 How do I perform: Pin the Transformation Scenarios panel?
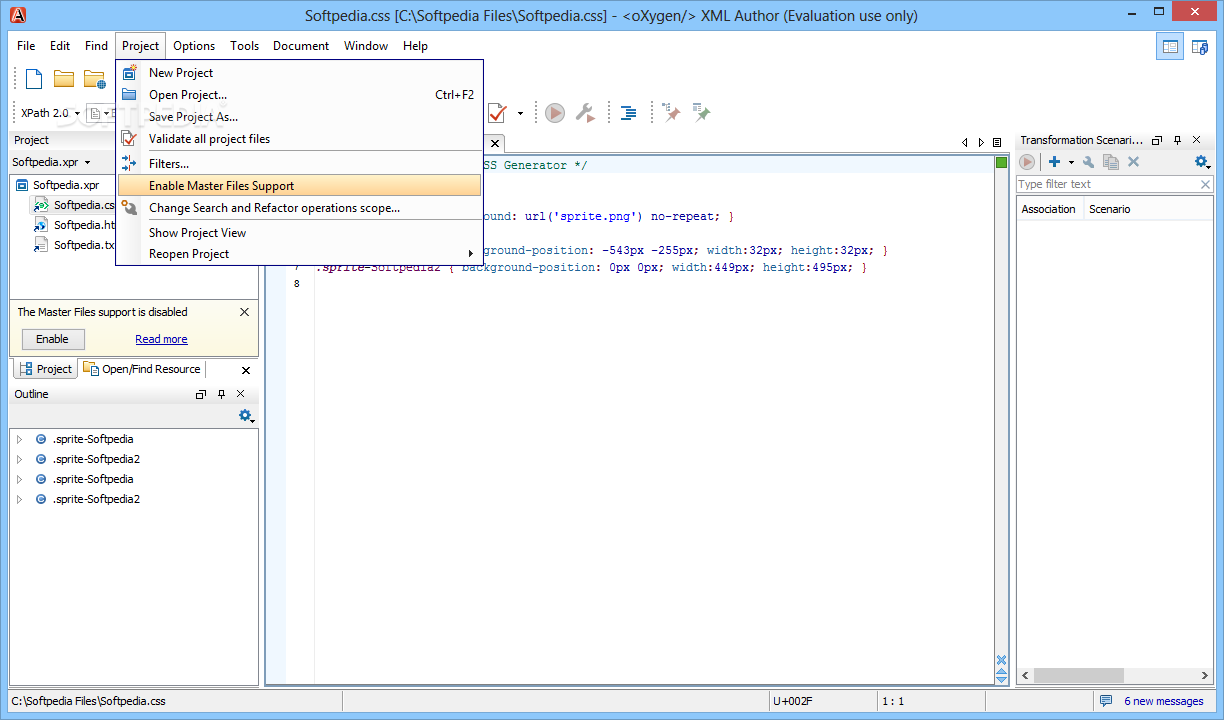[x=1177, y=141]
